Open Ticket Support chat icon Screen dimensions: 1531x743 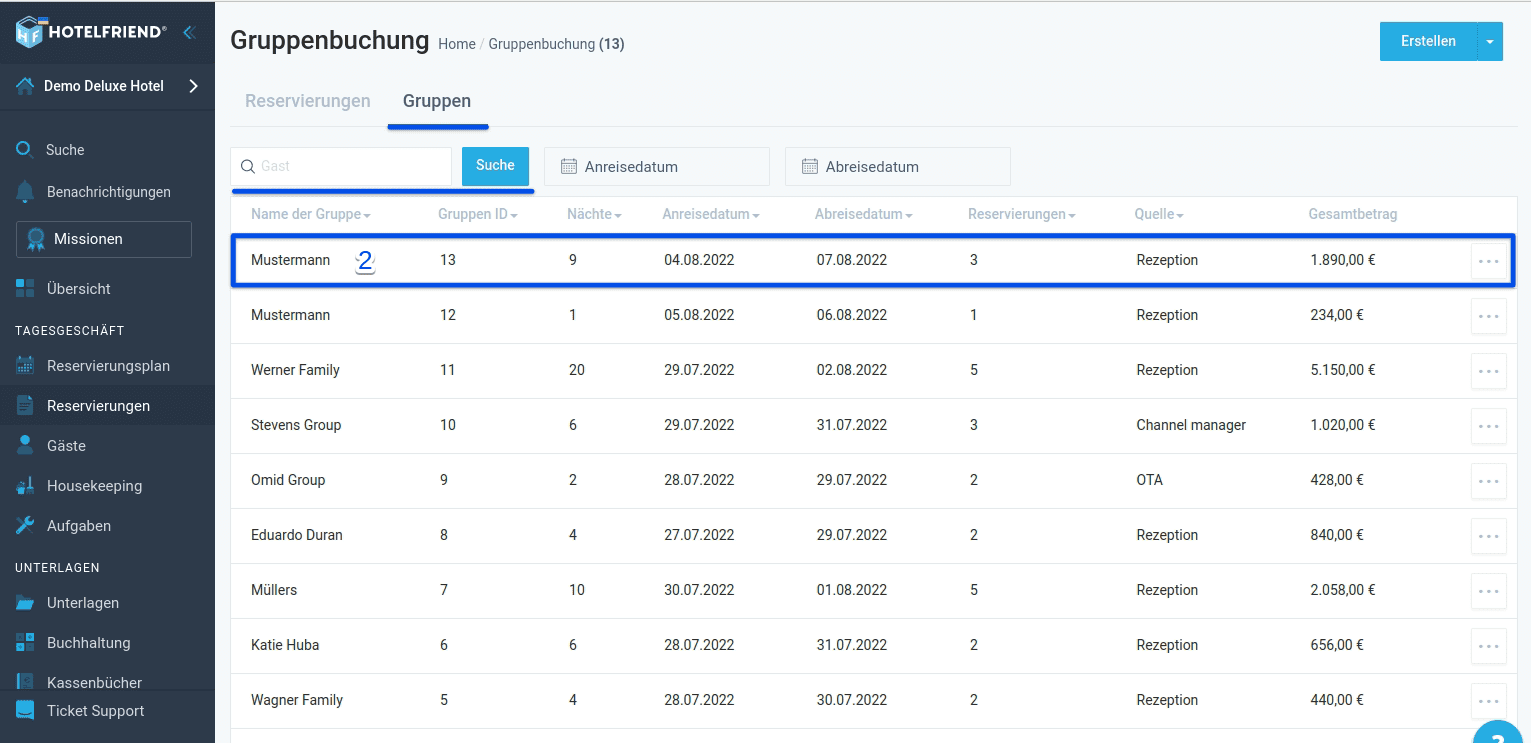coord(25,711)
